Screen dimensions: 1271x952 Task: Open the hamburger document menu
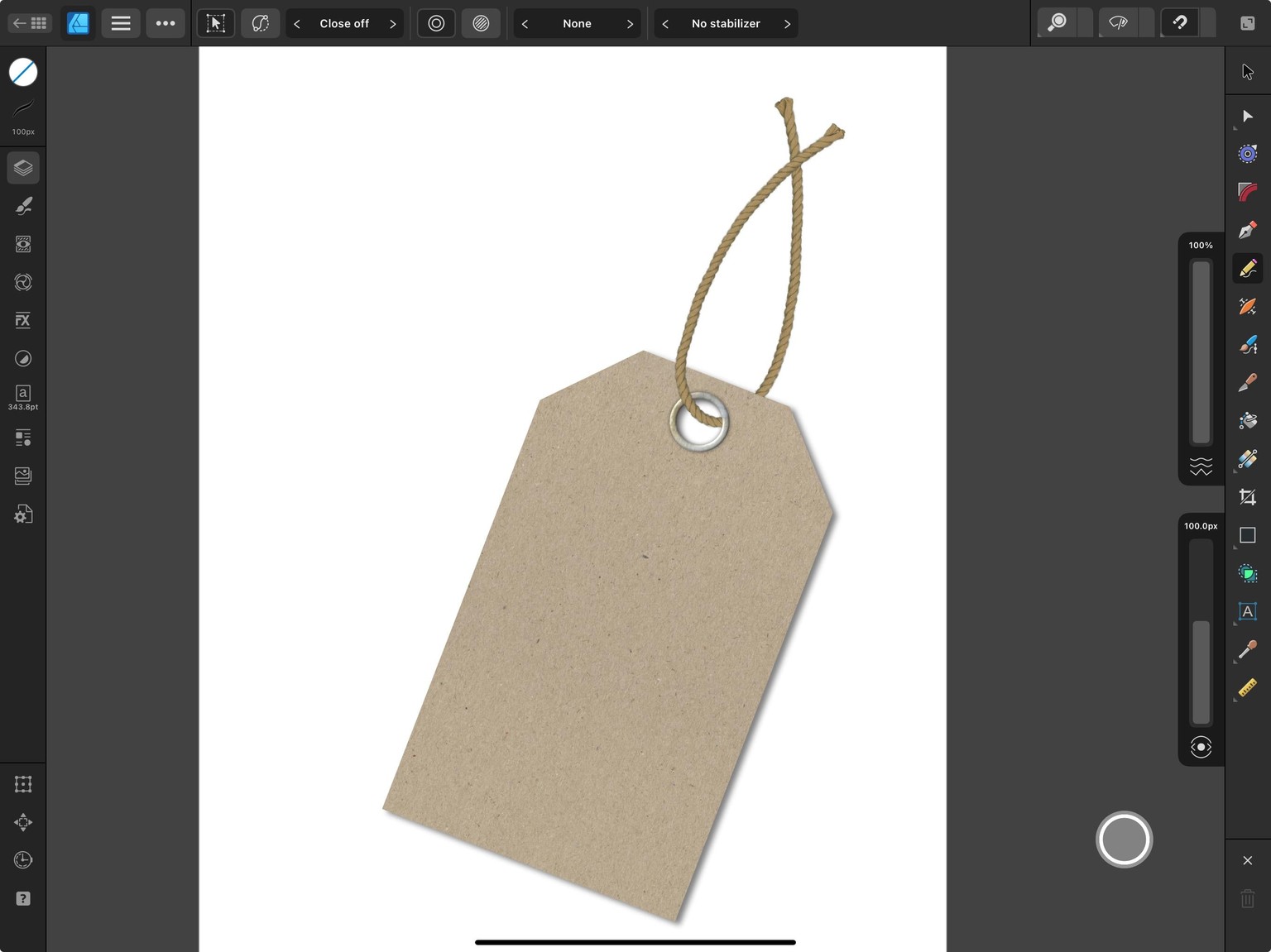click(x=121, y=23)
